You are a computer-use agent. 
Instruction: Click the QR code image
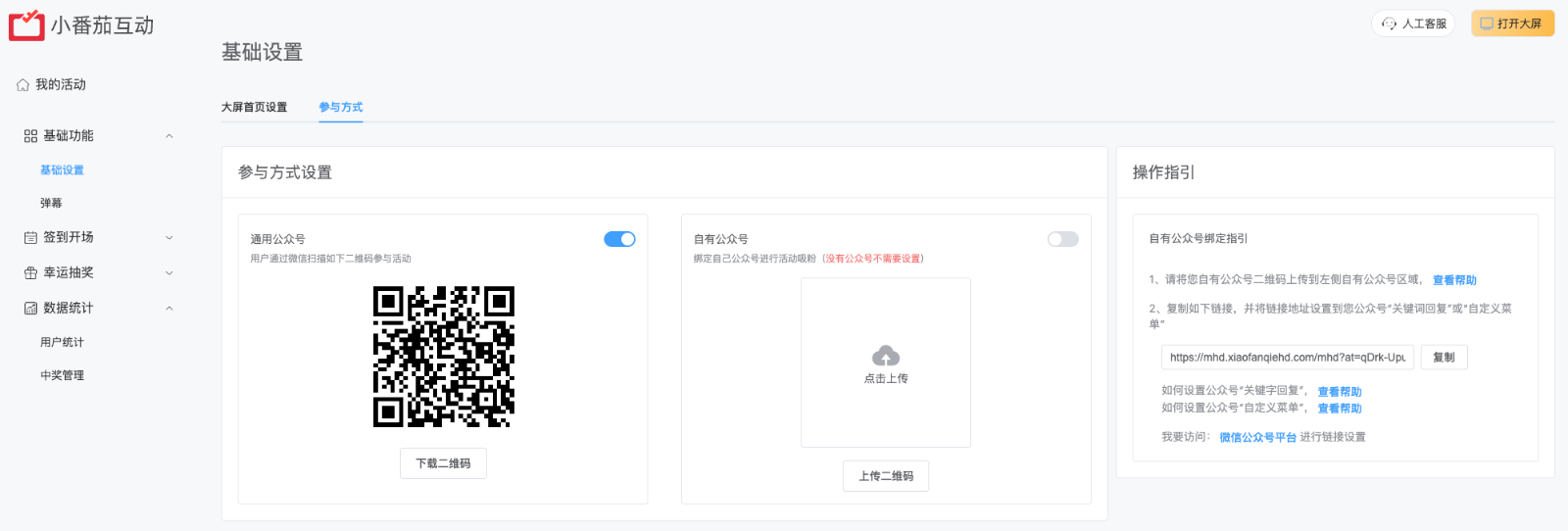click(444, 357)
